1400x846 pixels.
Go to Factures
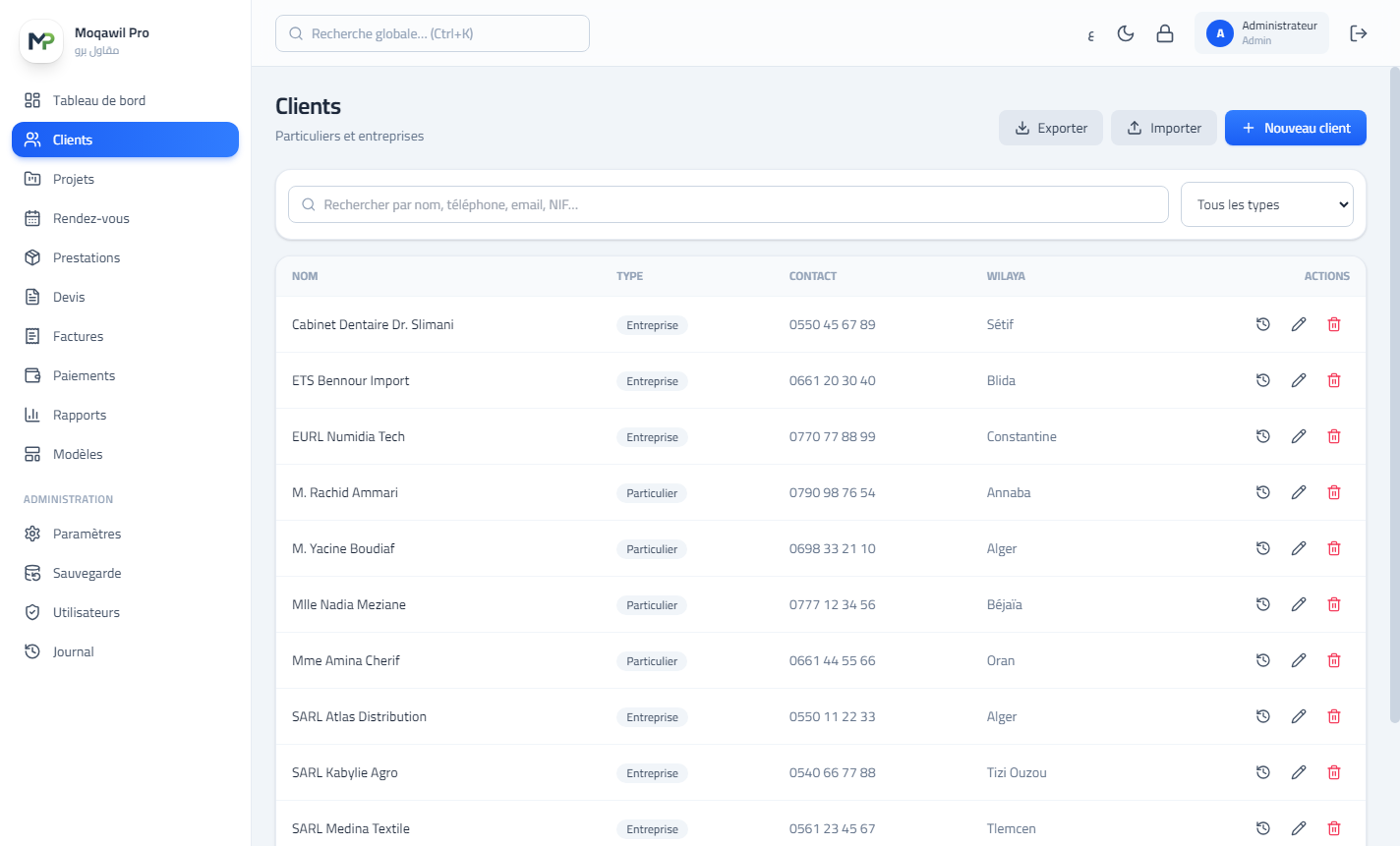125,336
